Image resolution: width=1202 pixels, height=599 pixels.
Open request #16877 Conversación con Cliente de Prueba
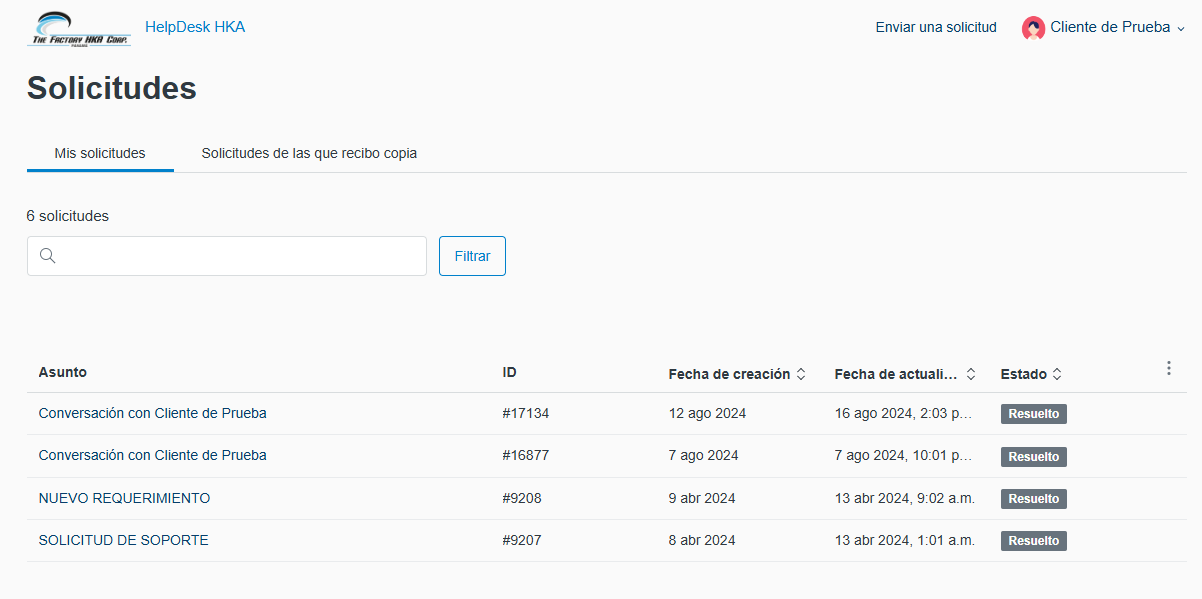[152, 455]
